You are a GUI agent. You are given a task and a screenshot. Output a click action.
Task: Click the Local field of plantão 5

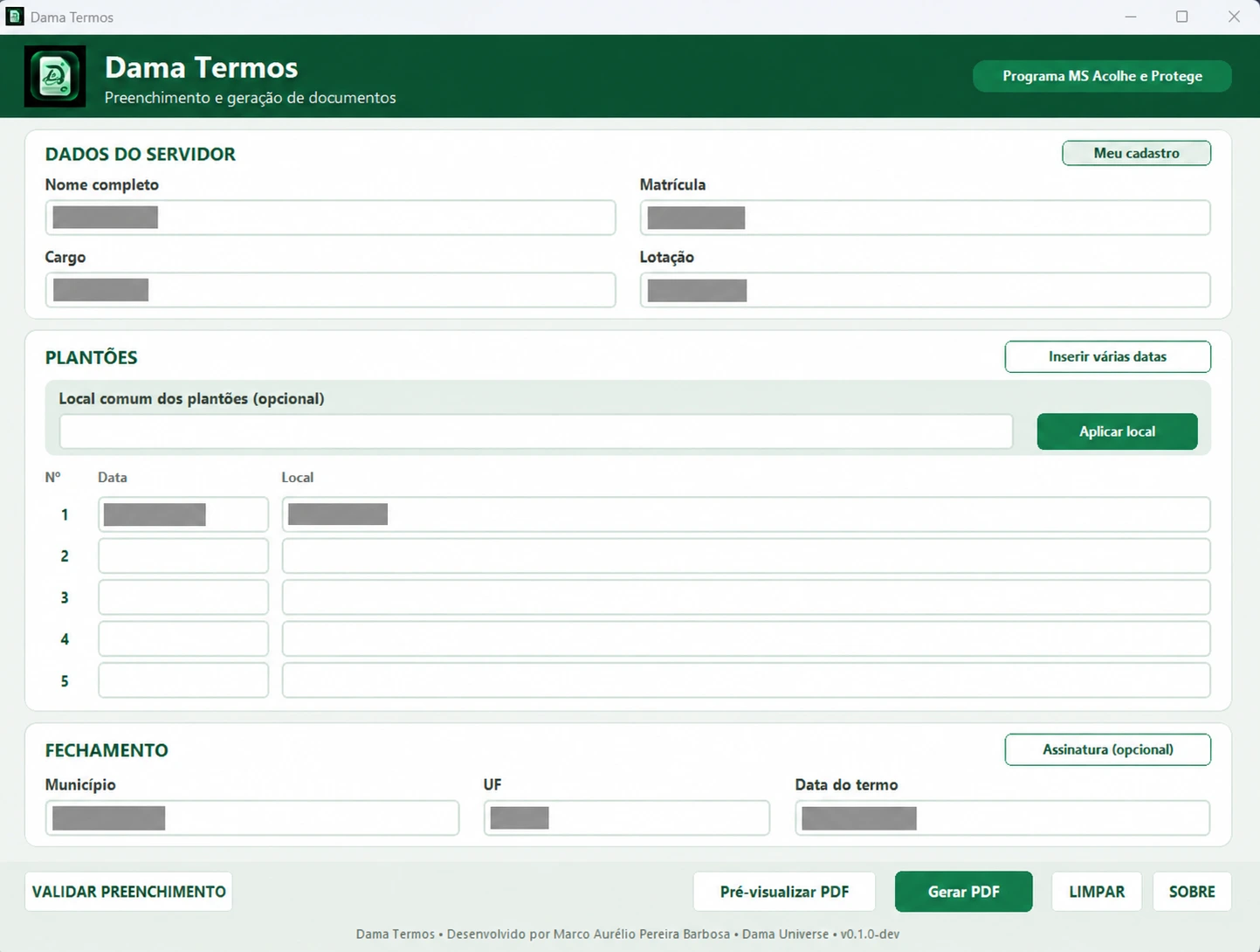[746, 680]
